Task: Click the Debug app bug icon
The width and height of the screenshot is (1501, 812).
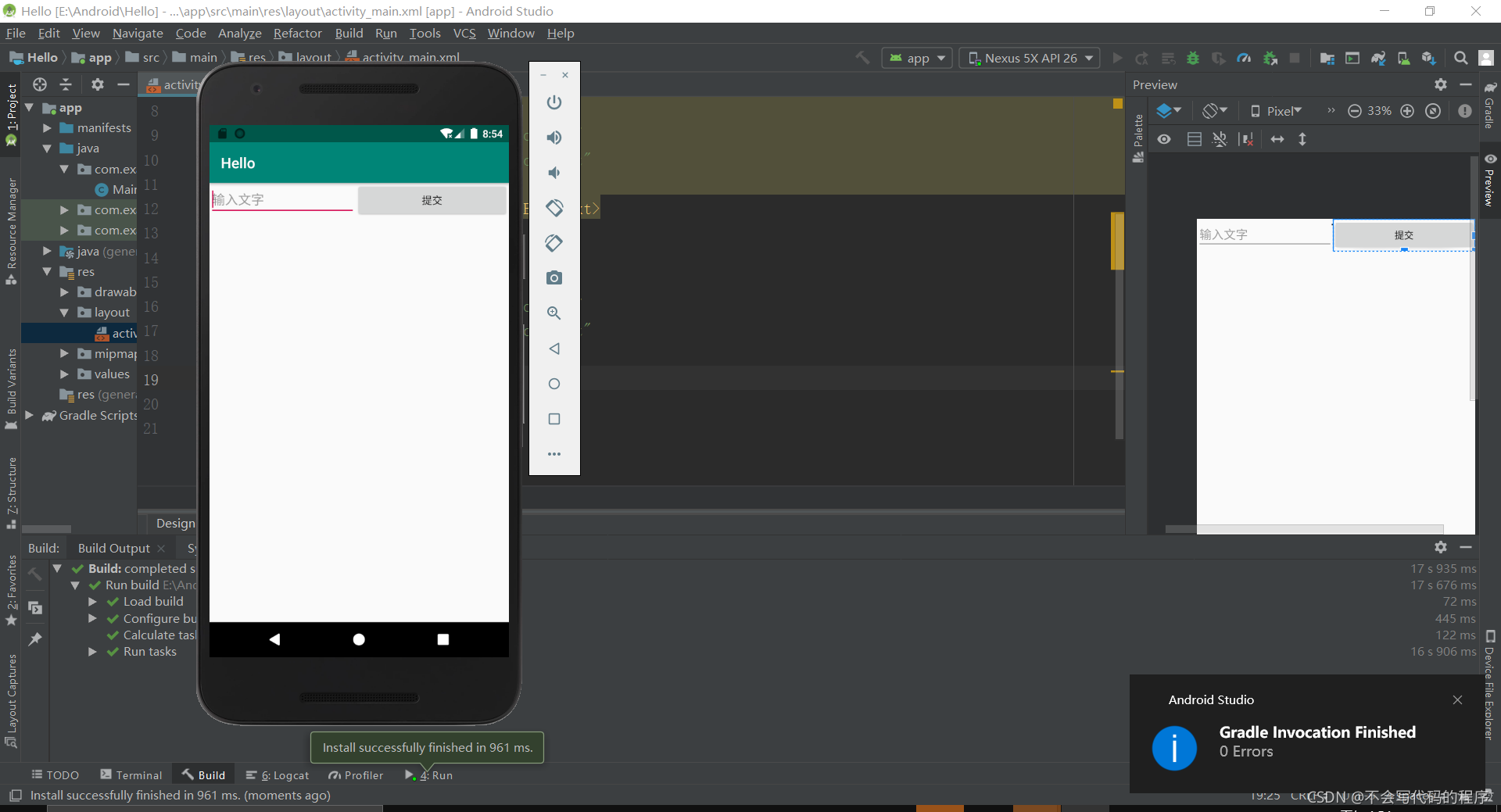Action: [1193, 58]
